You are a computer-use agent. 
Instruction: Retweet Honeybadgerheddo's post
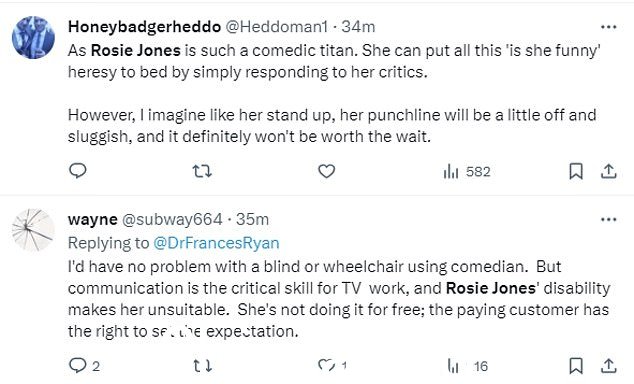pos(202,171)
